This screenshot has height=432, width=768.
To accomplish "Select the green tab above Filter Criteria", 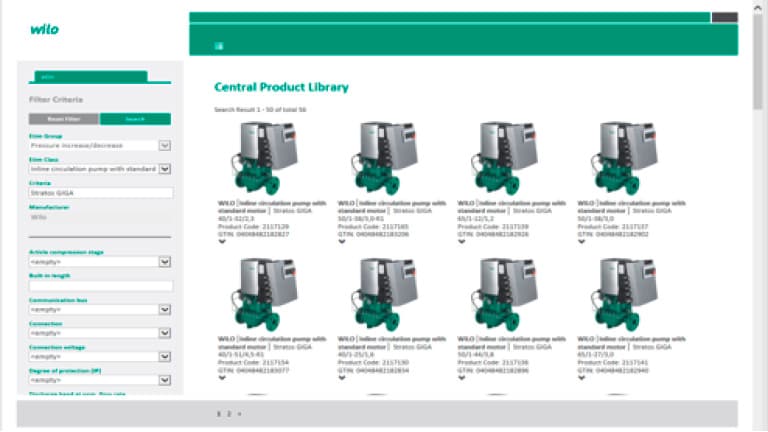I will point(91,77).
